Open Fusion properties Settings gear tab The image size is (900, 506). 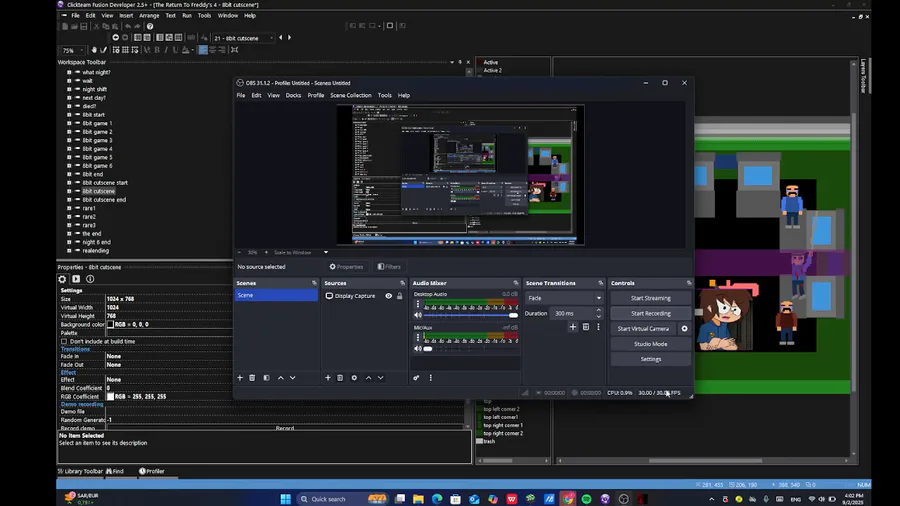[x=62, y=279]
